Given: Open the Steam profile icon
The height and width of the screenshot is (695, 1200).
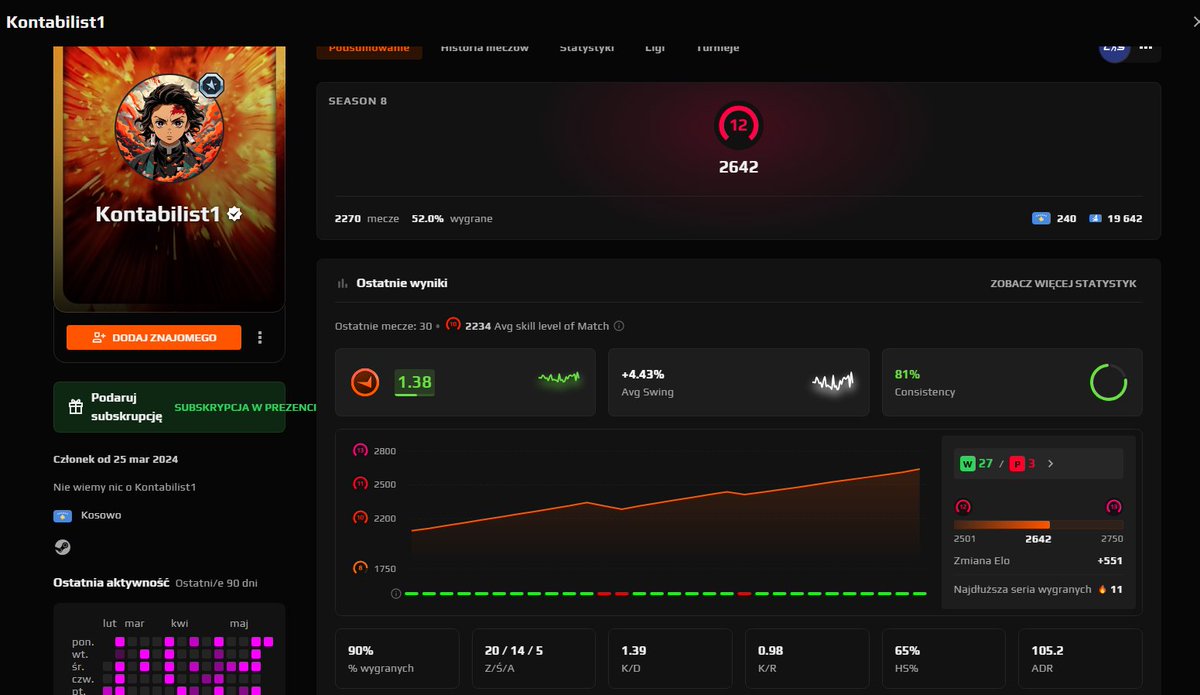Looking at the screenshot, I should (x=62, y=547).
